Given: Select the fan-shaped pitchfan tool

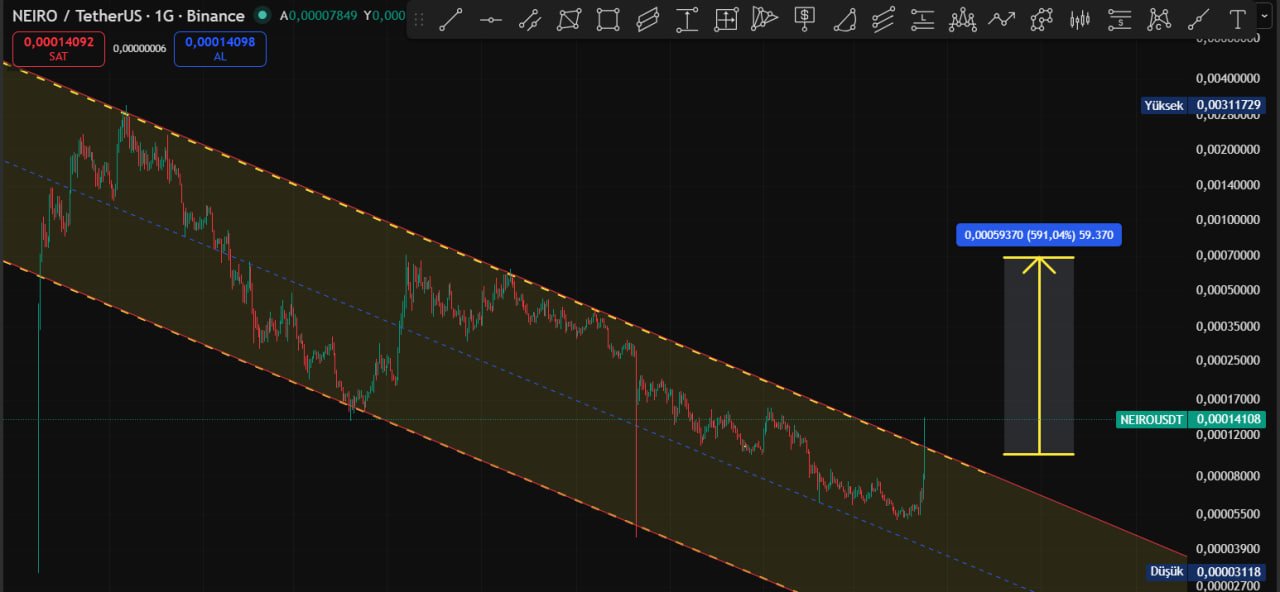Looking at the screenshot, I should pyautogui.click(x=765, y=19).
